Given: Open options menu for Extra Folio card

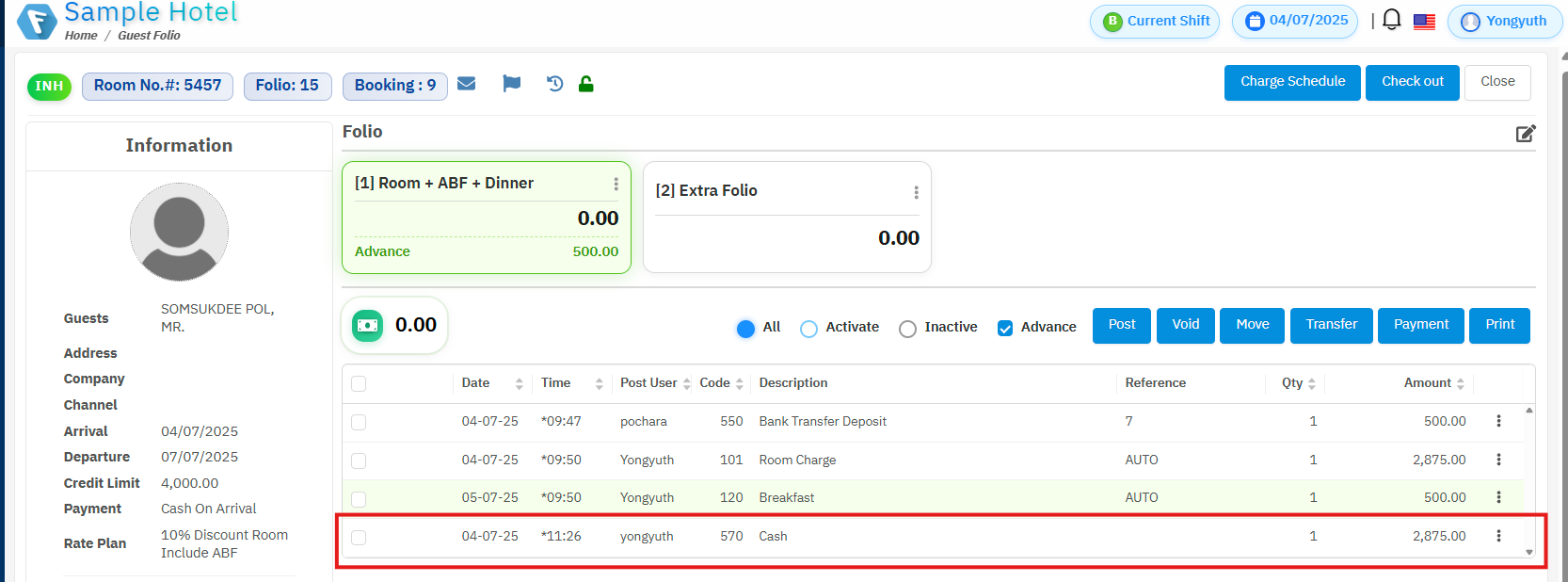Looking at the screenshot, I should (x=916, y=192).
